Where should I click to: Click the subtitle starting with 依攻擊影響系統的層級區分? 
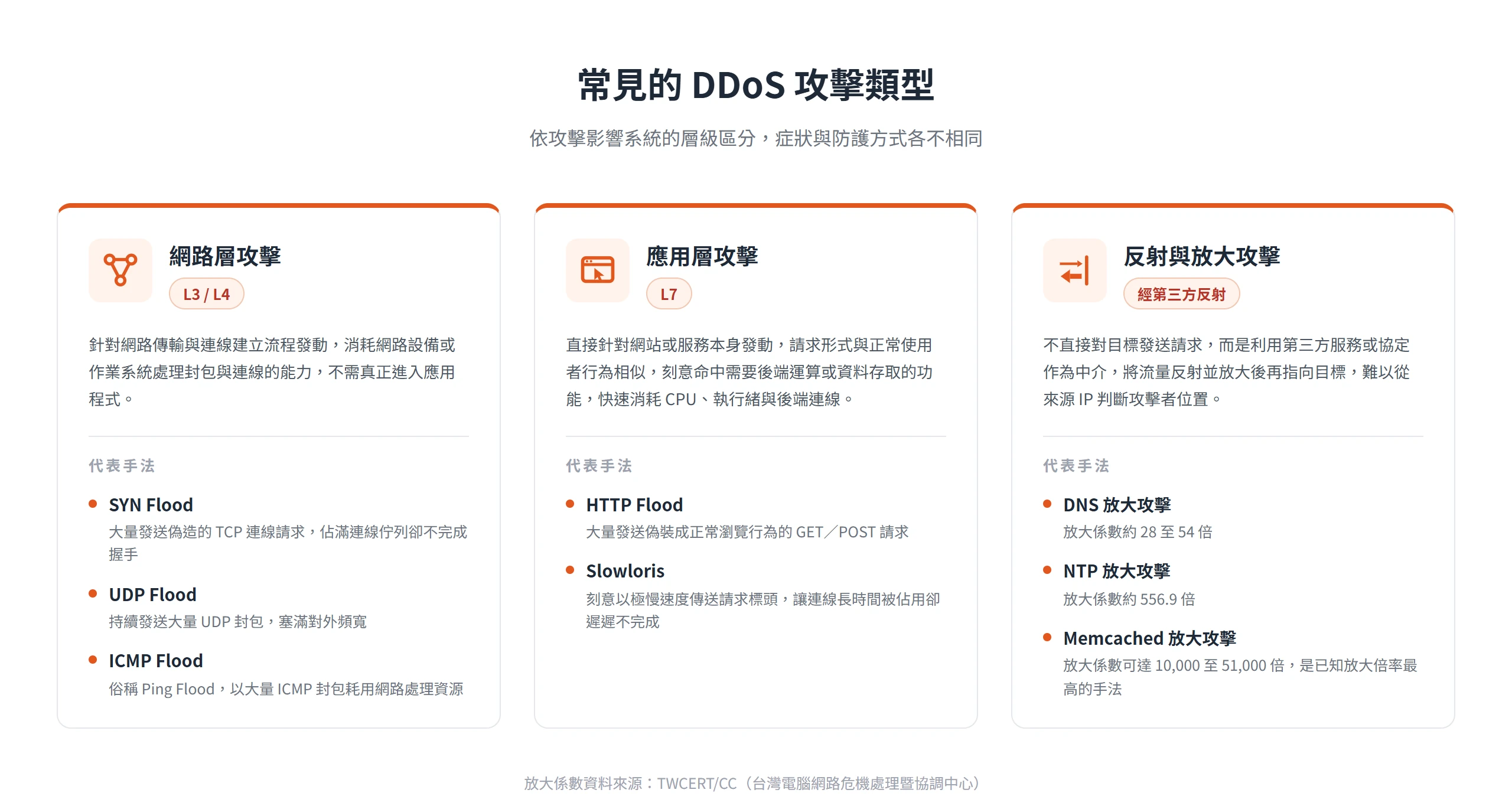coord(756,138)
